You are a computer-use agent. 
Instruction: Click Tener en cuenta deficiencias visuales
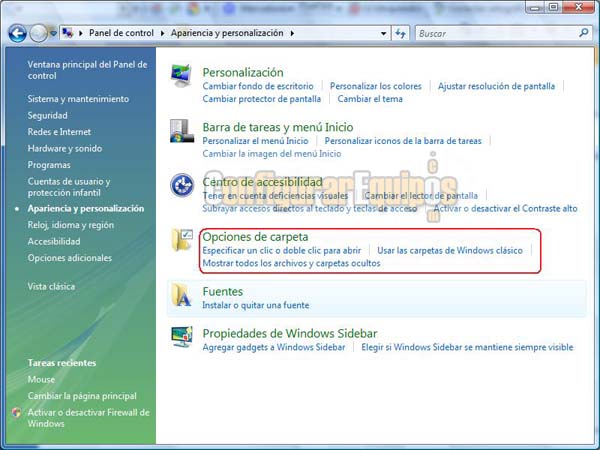point(275,196)
